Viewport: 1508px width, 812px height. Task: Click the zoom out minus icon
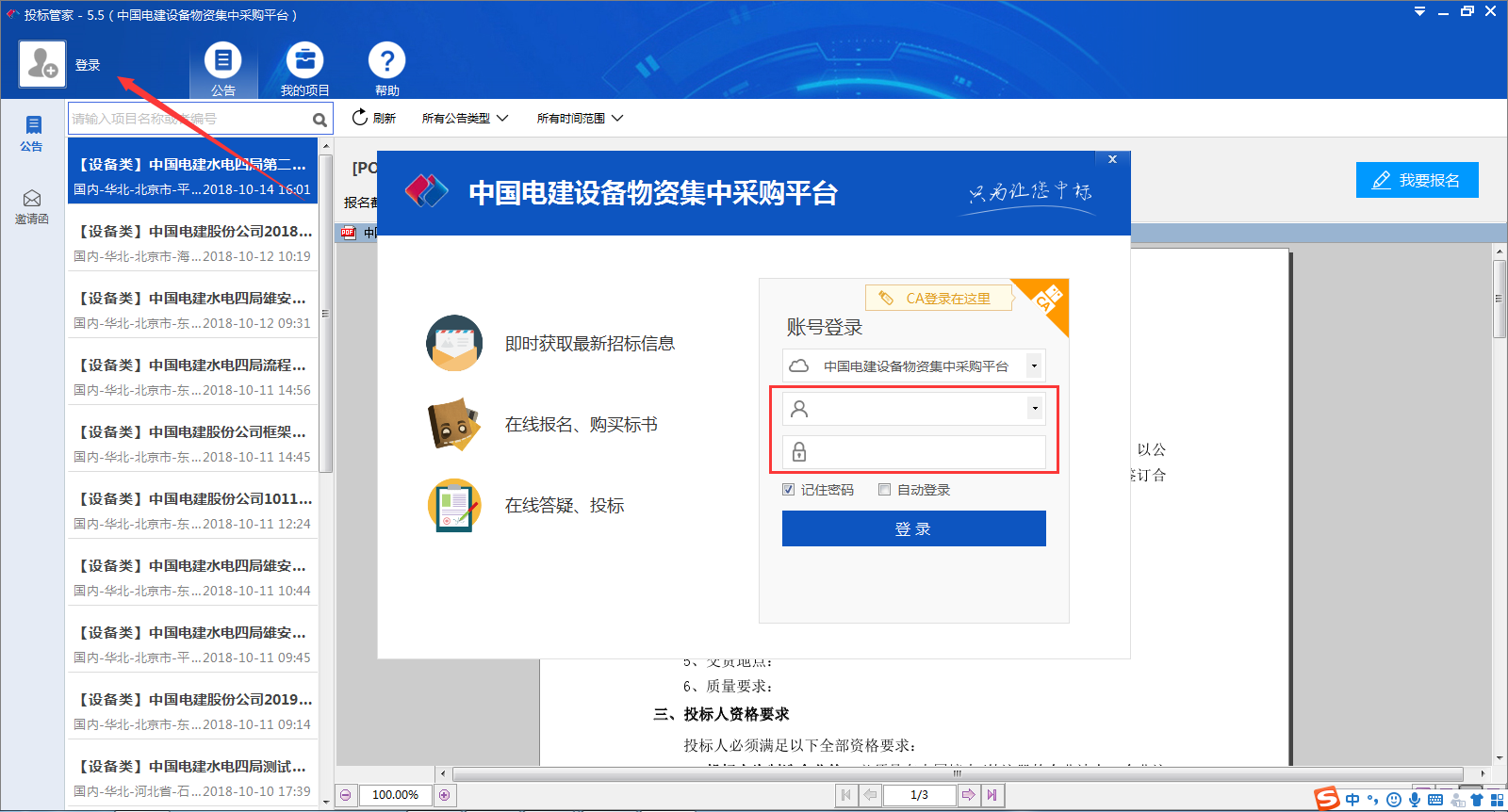(x=346, y=795)
